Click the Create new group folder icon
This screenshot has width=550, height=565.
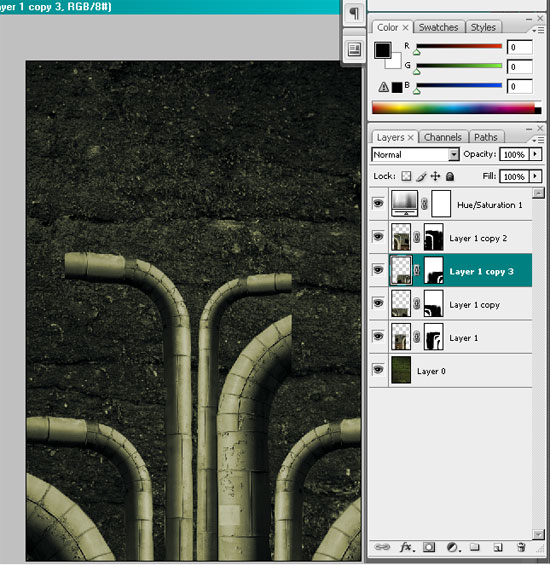coord(475,547)
